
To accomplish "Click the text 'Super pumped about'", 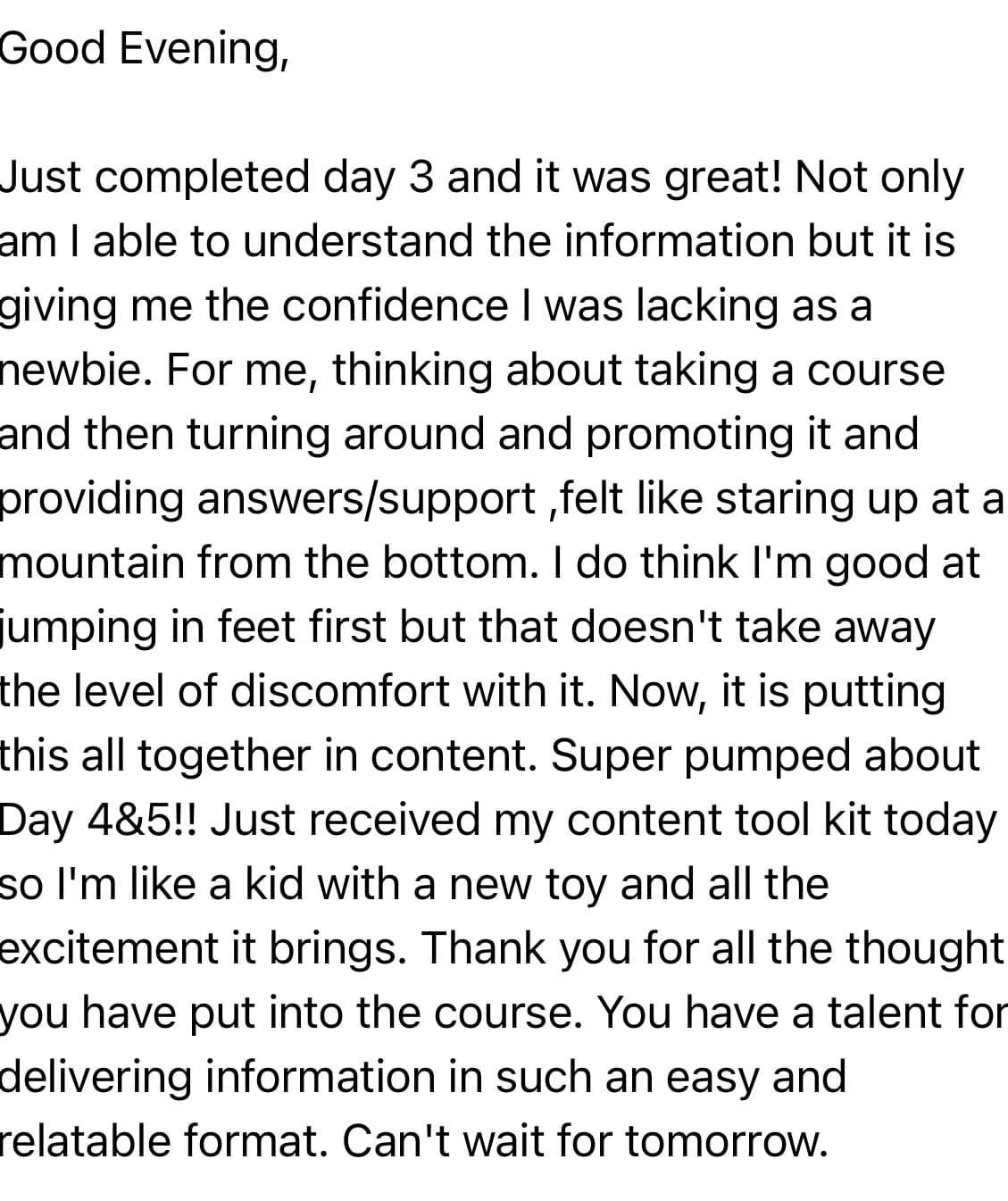I will [x=765, y=756].
